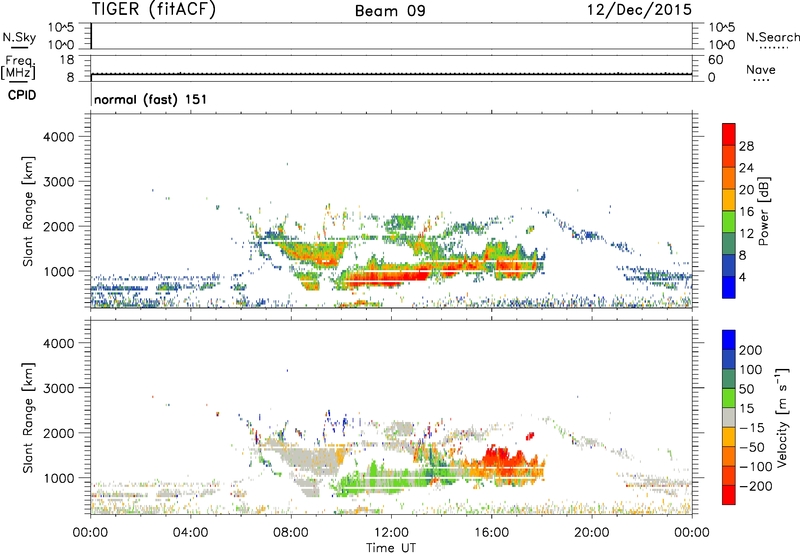Click the red top segment of Power colorbar
Image resolution: width=800 pixels, height=554 pixels.
tap(729, 134)
